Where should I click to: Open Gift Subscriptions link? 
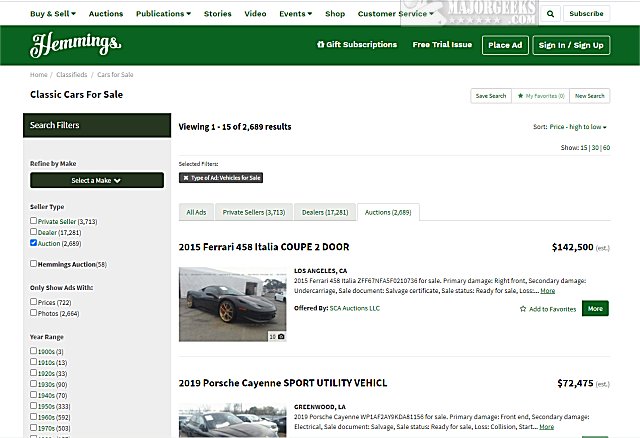(x=357, y=44)
